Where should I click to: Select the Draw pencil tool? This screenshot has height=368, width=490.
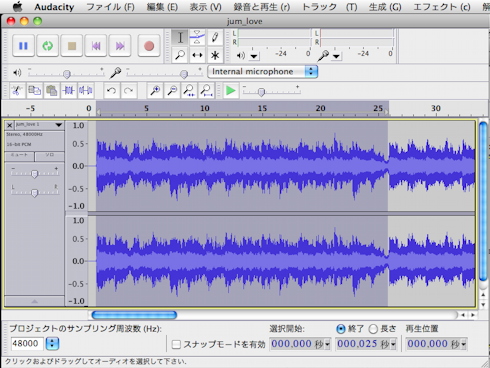pos(215,37)
